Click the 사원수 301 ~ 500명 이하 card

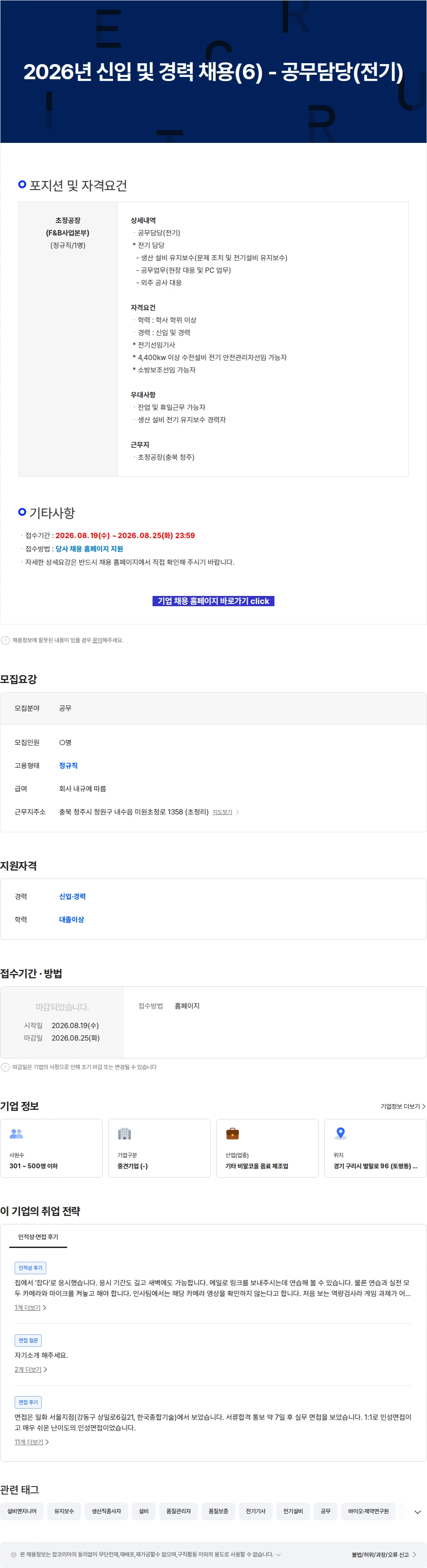(x=51, y=1148)
